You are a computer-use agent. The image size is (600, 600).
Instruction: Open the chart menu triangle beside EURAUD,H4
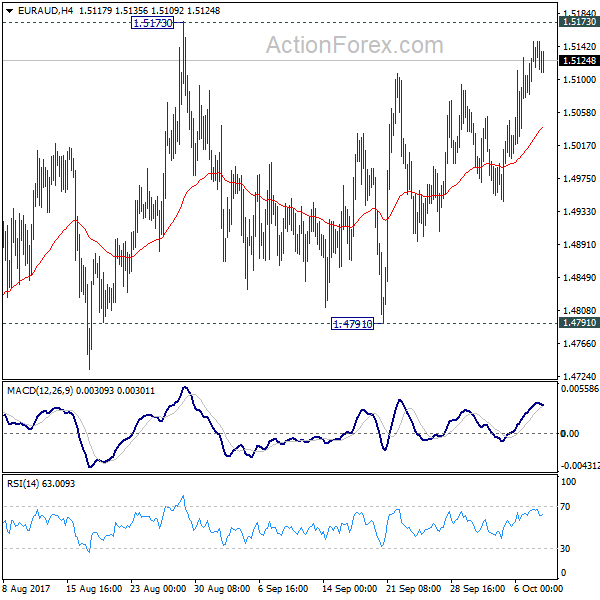10,11
